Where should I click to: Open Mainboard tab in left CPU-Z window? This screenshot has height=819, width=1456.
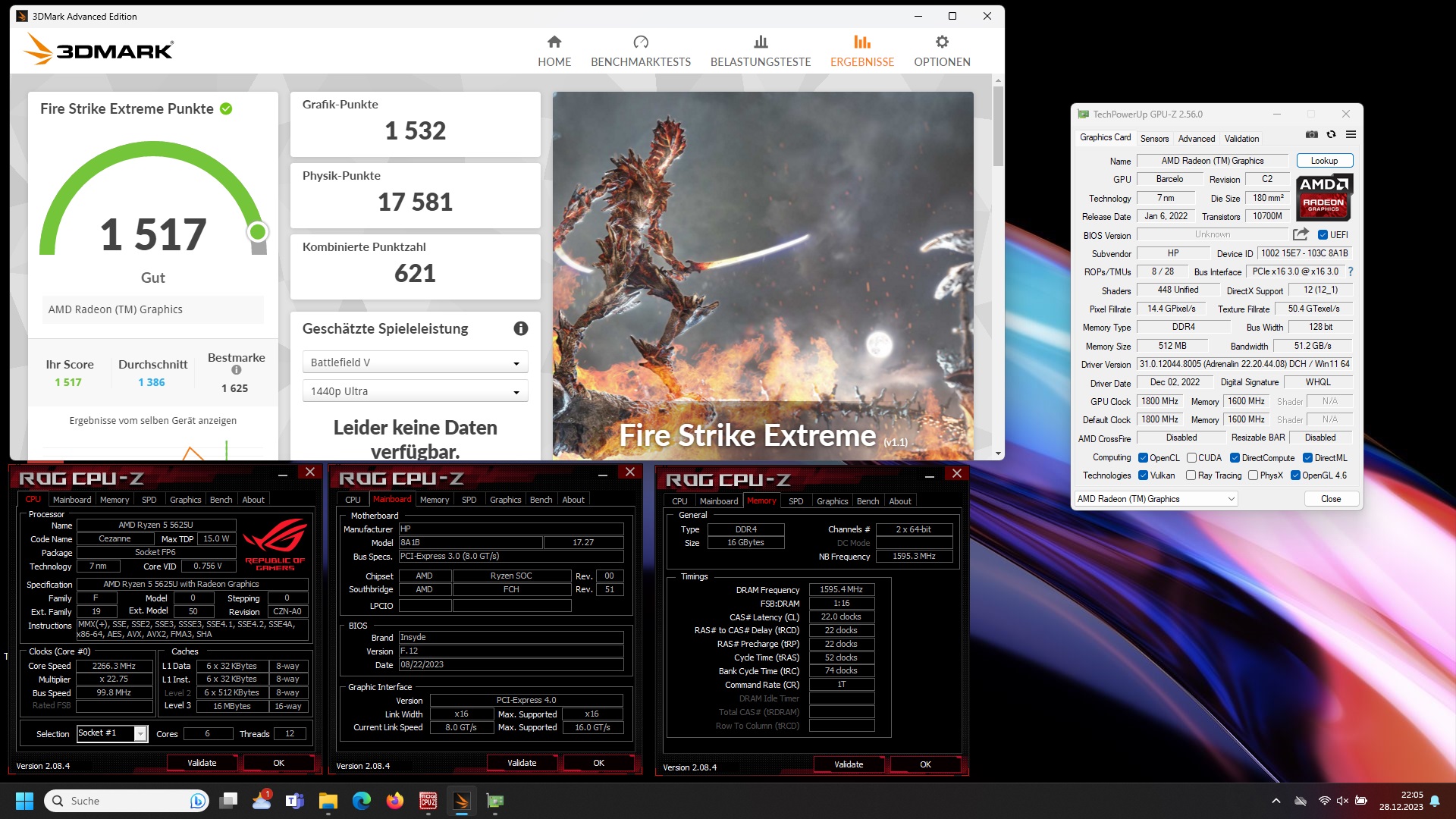pos(72,500)
